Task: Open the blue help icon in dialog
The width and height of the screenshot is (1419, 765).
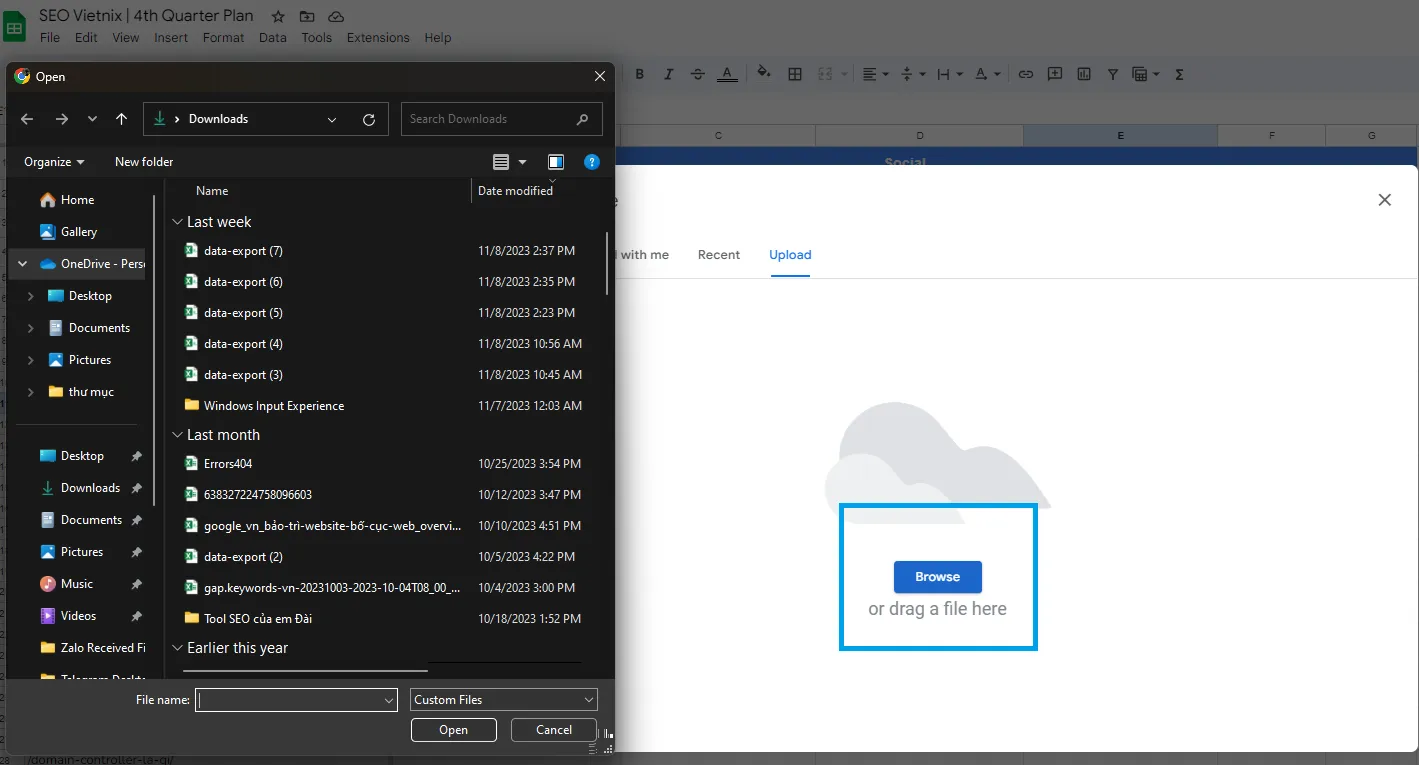Action: [592, 162]
